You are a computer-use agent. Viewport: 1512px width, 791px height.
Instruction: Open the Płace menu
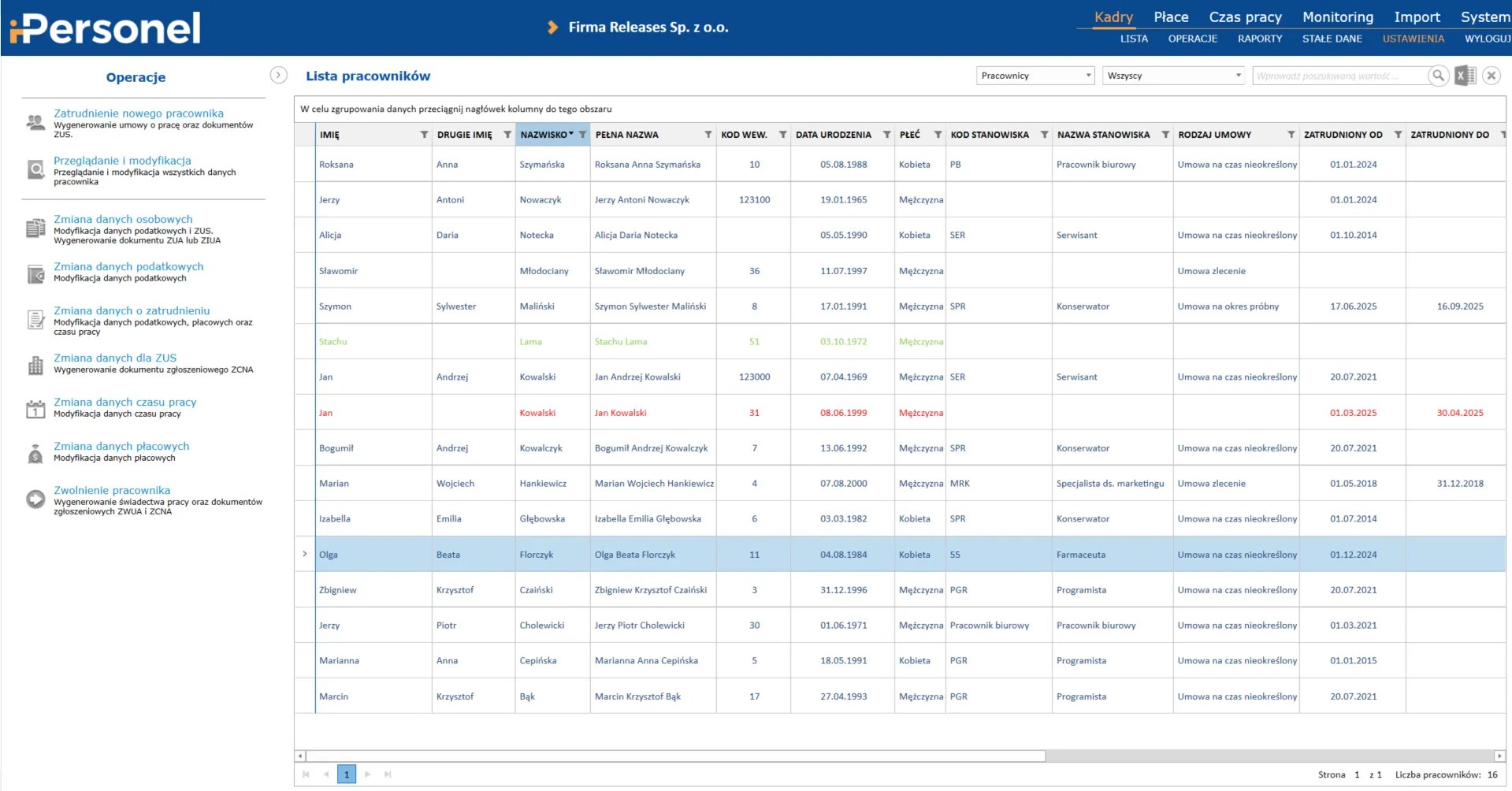click(1171, 17)
